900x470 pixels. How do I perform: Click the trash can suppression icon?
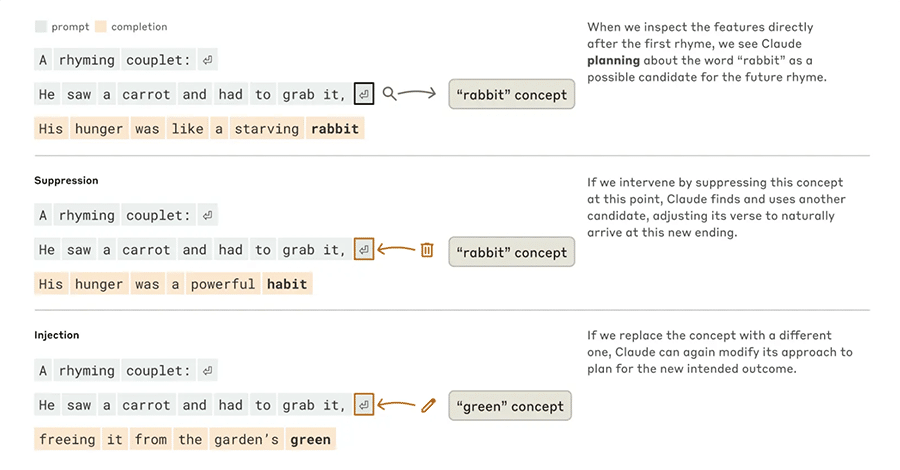click(427, 250)
